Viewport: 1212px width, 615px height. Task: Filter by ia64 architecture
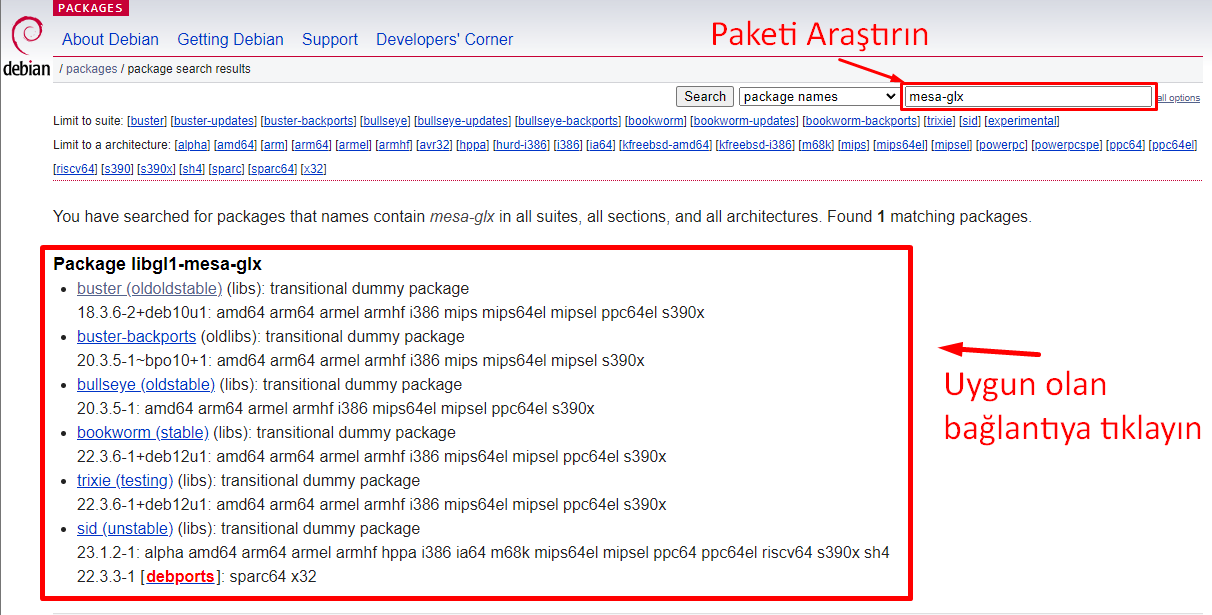(601, 145)
